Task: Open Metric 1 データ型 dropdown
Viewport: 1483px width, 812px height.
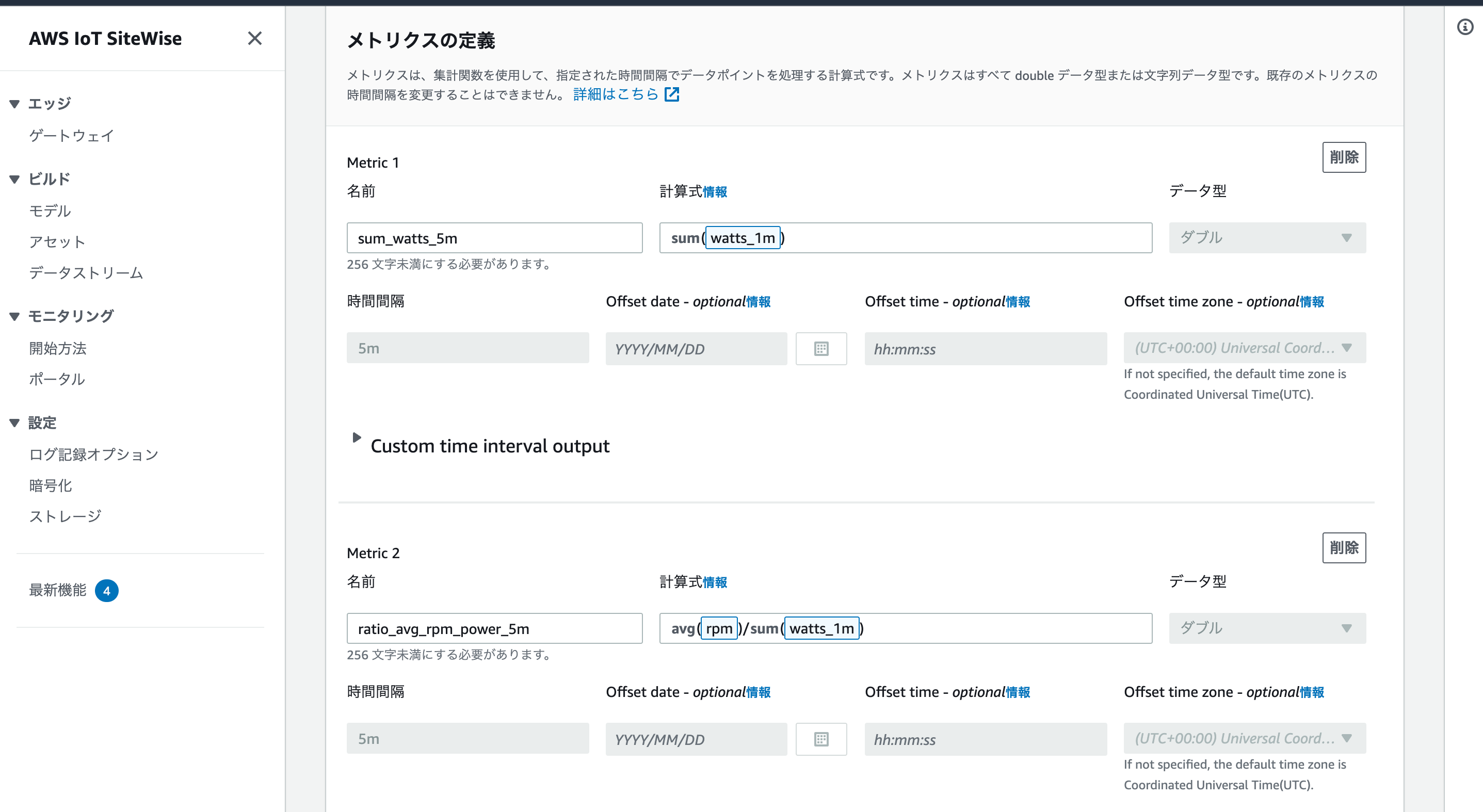Action: click(1267, 238)
